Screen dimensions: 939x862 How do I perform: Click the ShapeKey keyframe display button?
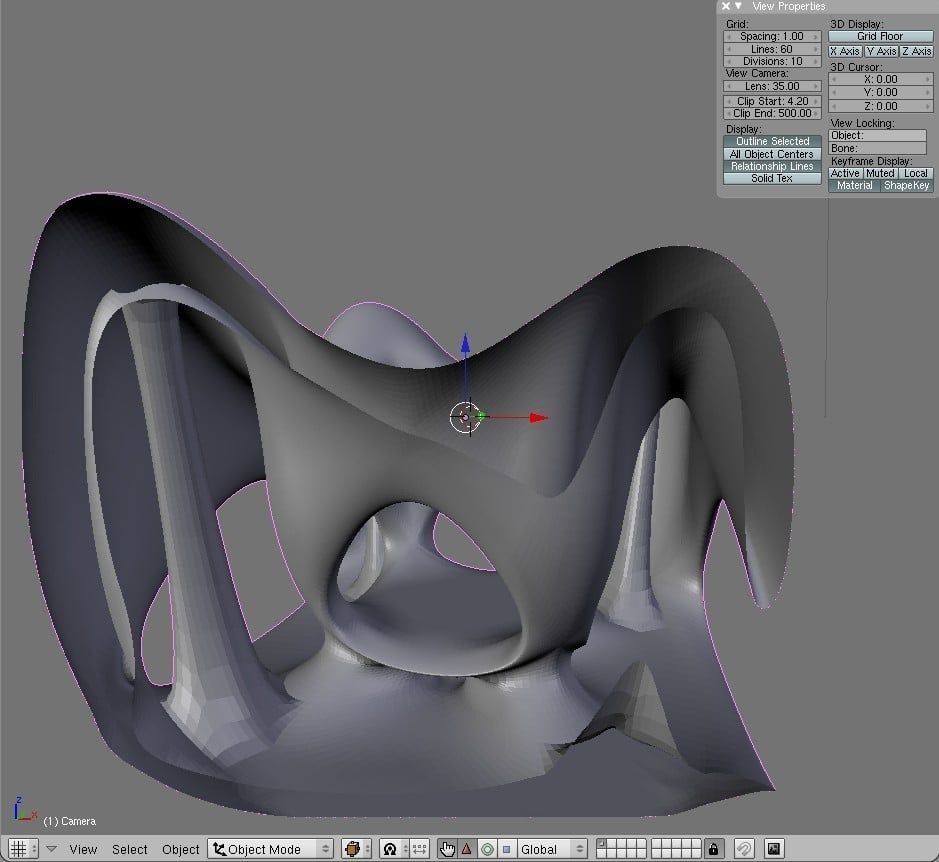(x=906, y=185)
